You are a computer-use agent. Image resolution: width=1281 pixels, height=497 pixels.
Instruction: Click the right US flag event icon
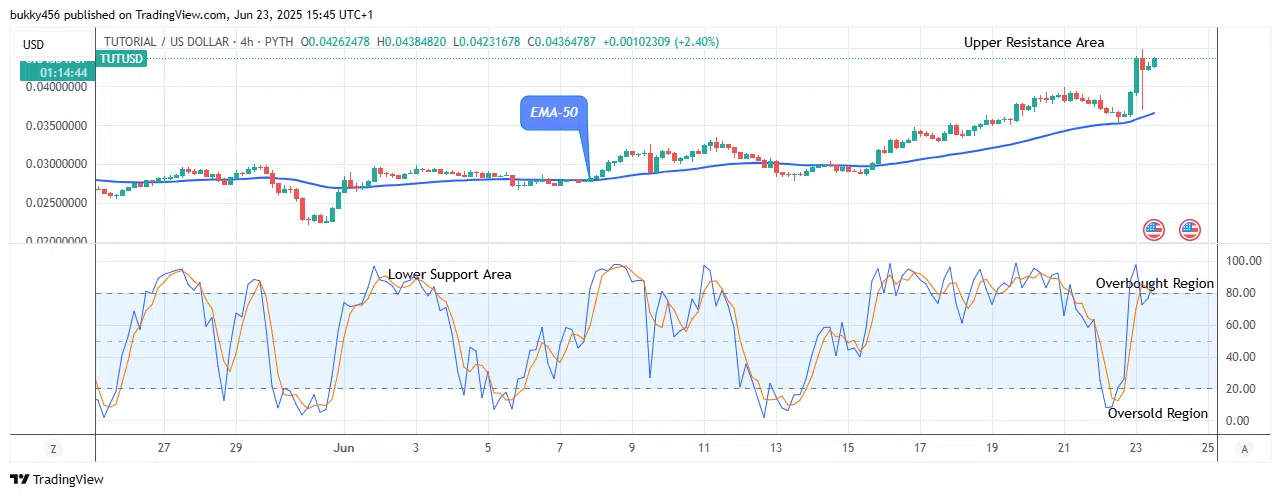pyautogui.click(x=1189, y=230)
